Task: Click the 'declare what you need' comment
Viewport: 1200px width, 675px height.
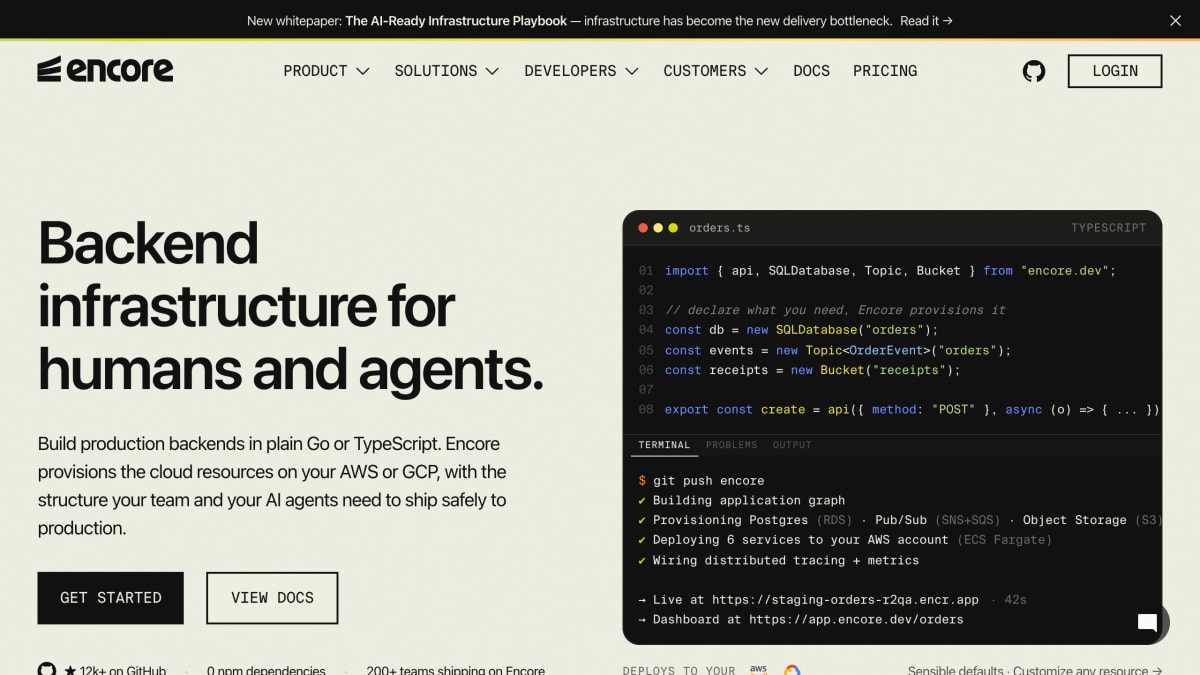Action: click(835, 310)
